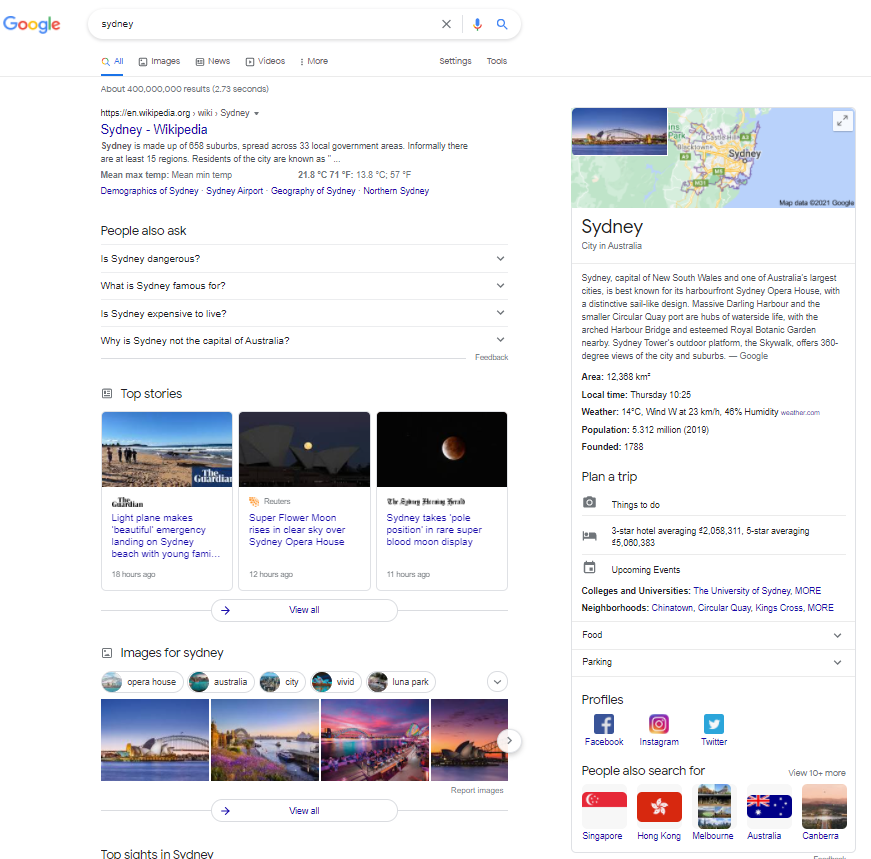Click Report images link
This screenshot has height=859, width=871.
(x=477, y=790)
